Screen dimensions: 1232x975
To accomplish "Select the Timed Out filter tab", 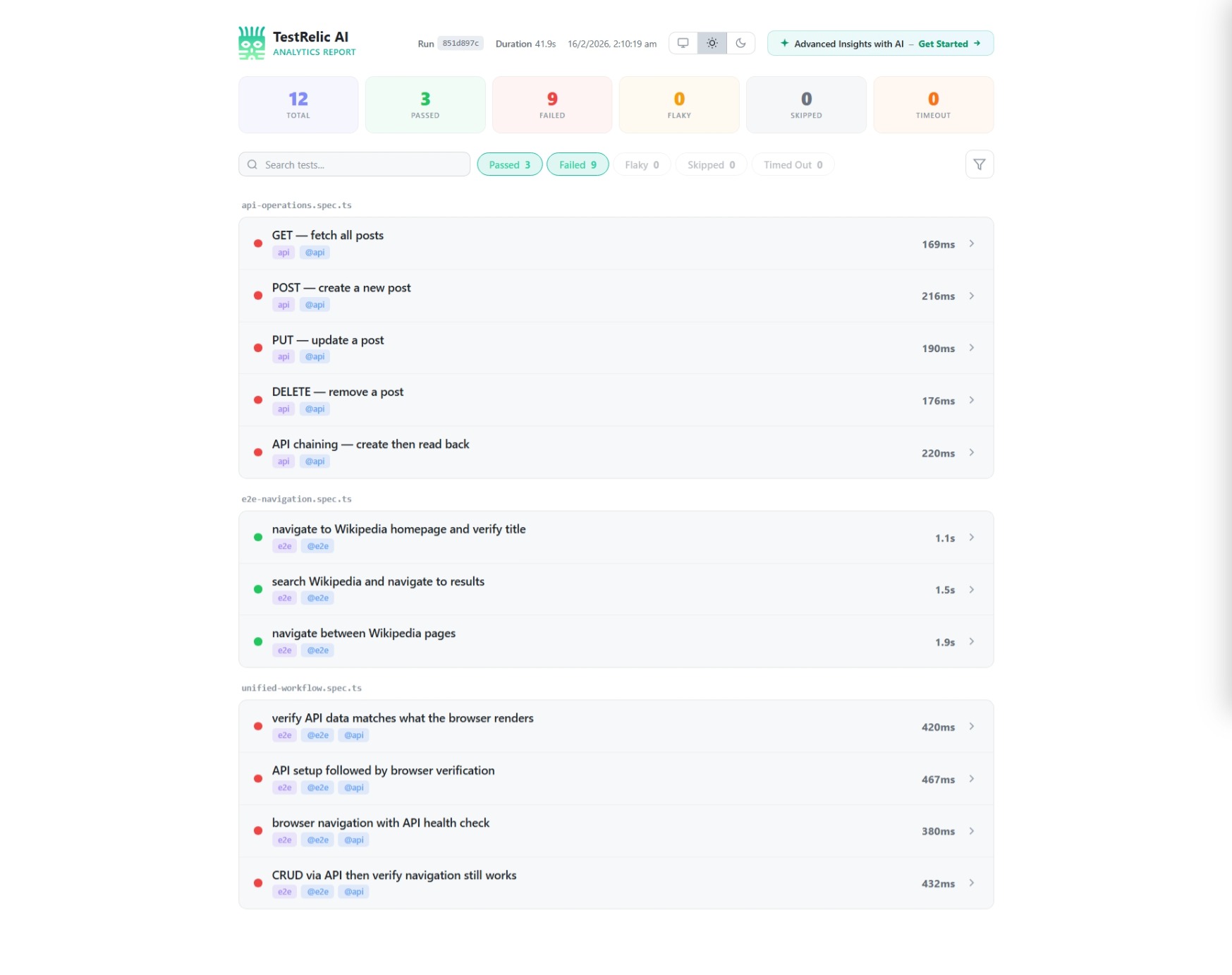I will [x=793, y=164].
